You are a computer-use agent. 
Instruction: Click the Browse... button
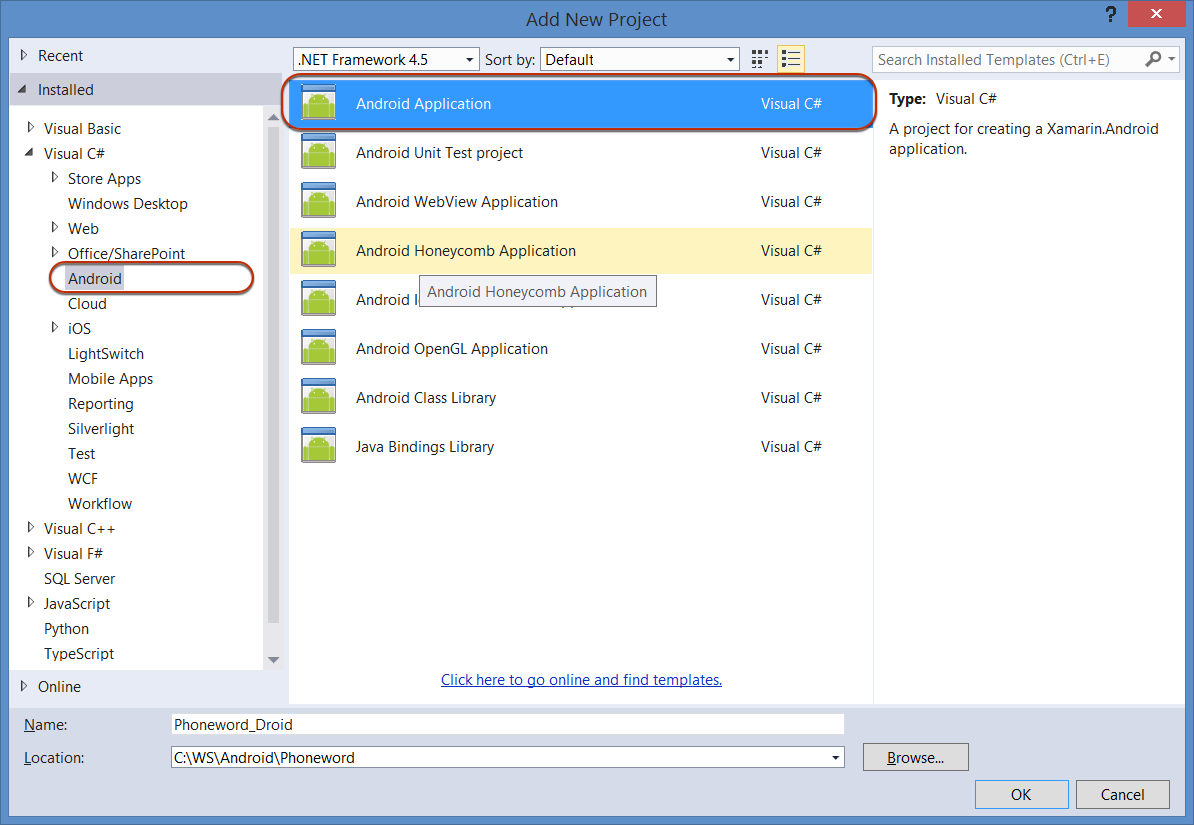click(x=915, y=758)
